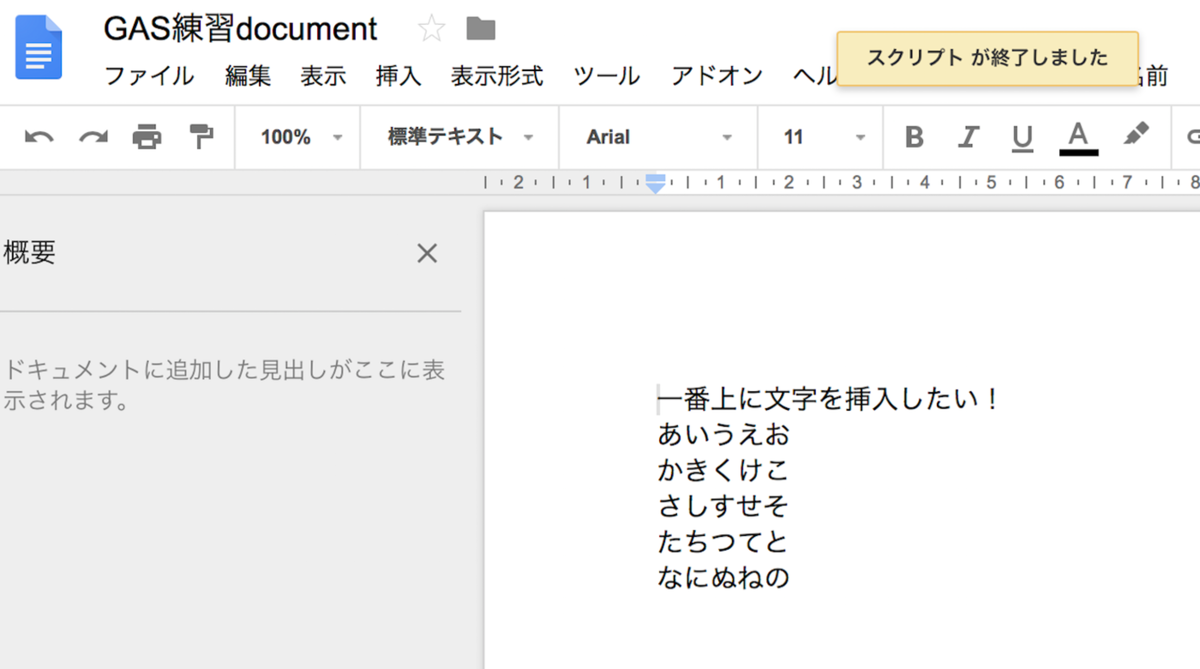The image size is (1200, 669).
Task: Move document using folder icon
Action: (481, 28)
